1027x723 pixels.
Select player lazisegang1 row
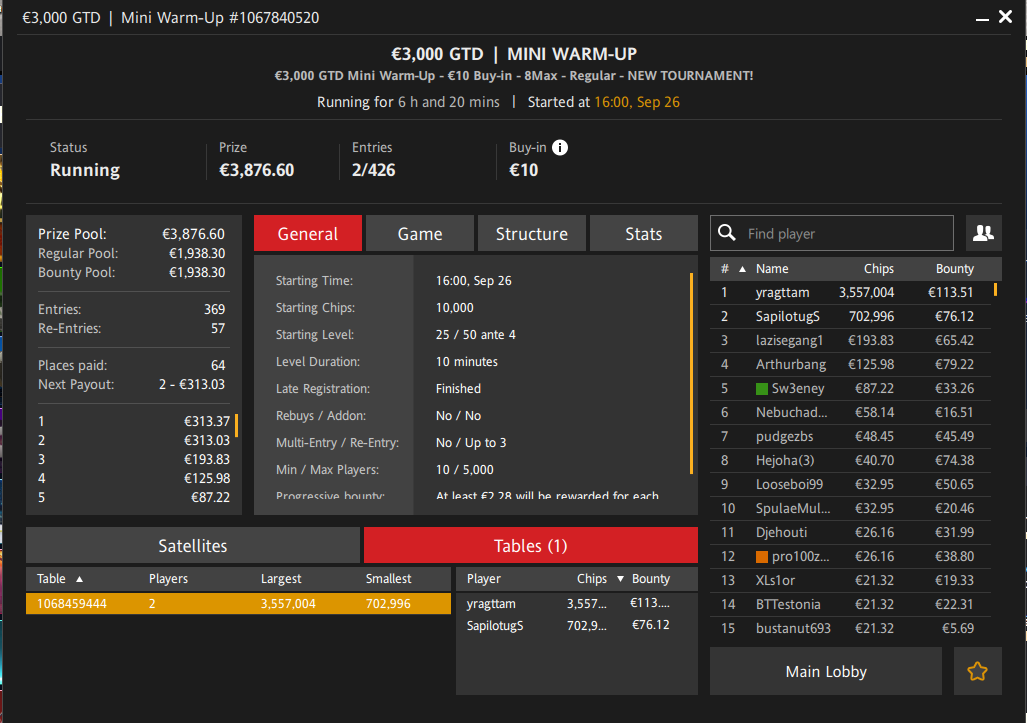pos(850,341)
